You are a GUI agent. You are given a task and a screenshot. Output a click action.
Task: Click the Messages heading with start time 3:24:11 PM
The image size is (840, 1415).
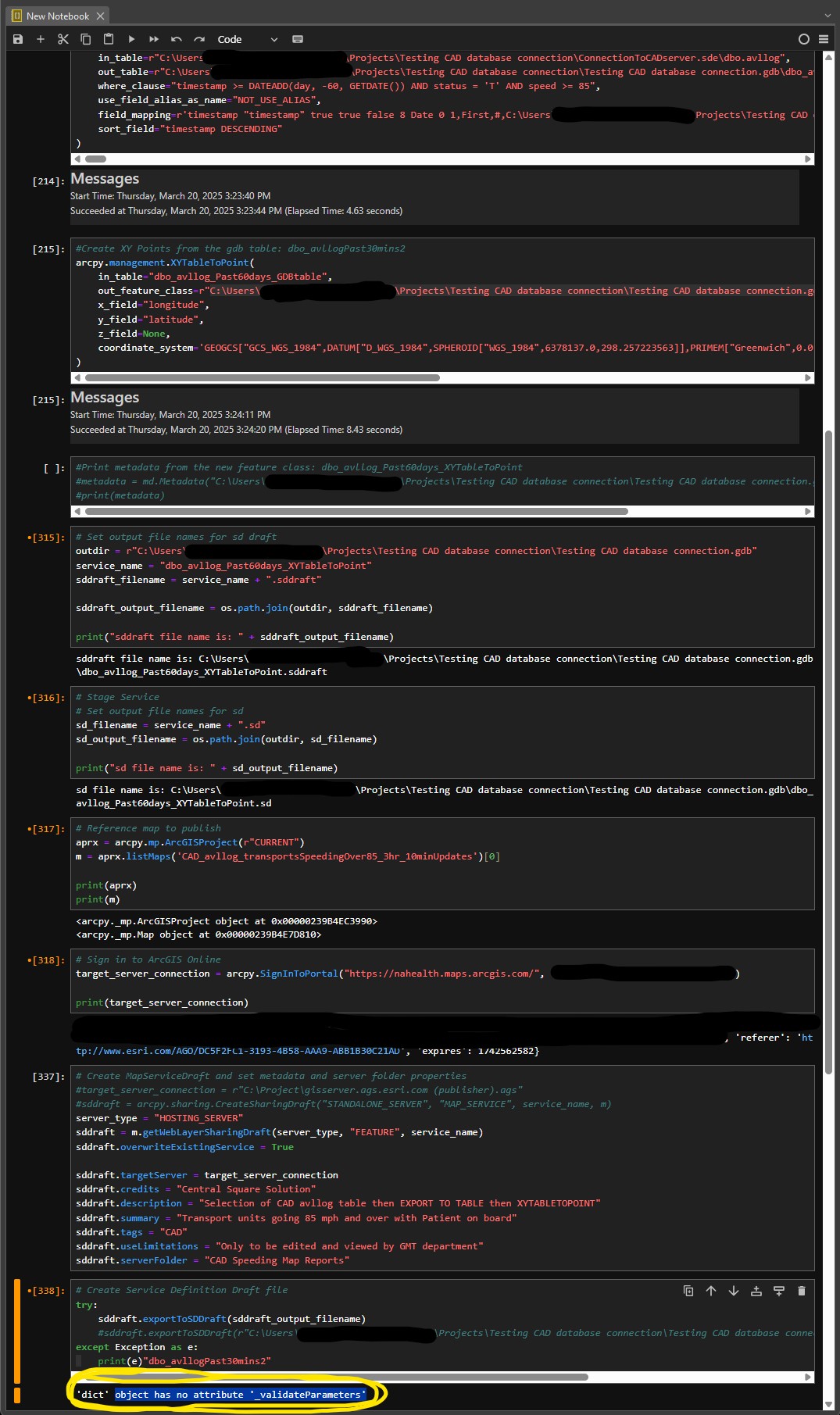[x=105, y=398]
